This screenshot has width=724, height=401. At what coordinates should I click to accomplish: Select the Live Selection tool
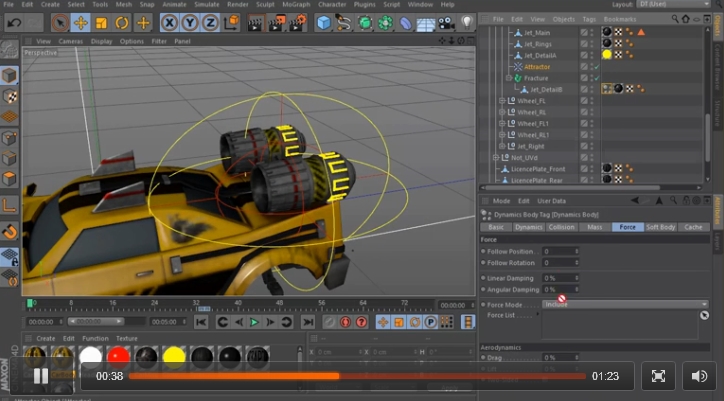pos(60,23)
